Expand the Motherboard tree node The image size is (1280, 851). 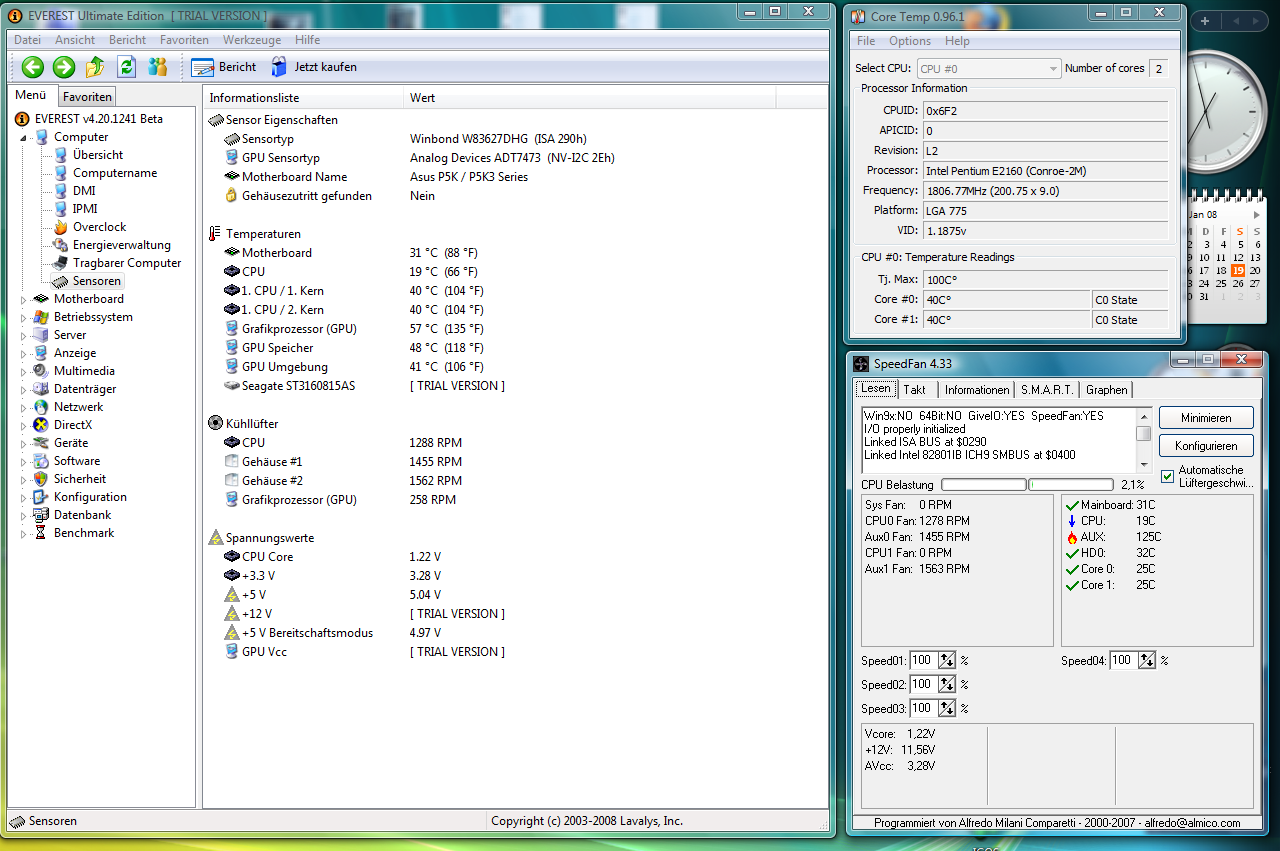(24, 299)
